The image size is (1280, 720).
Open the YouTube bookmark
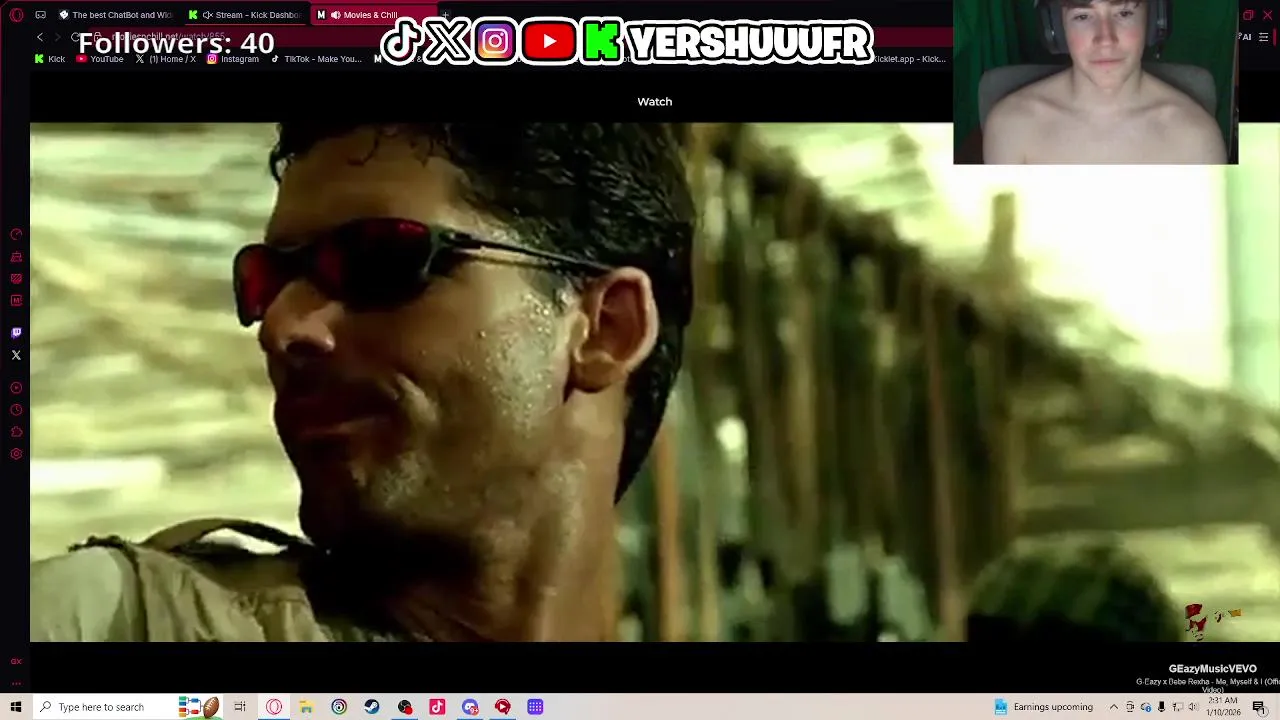[100, 59]
